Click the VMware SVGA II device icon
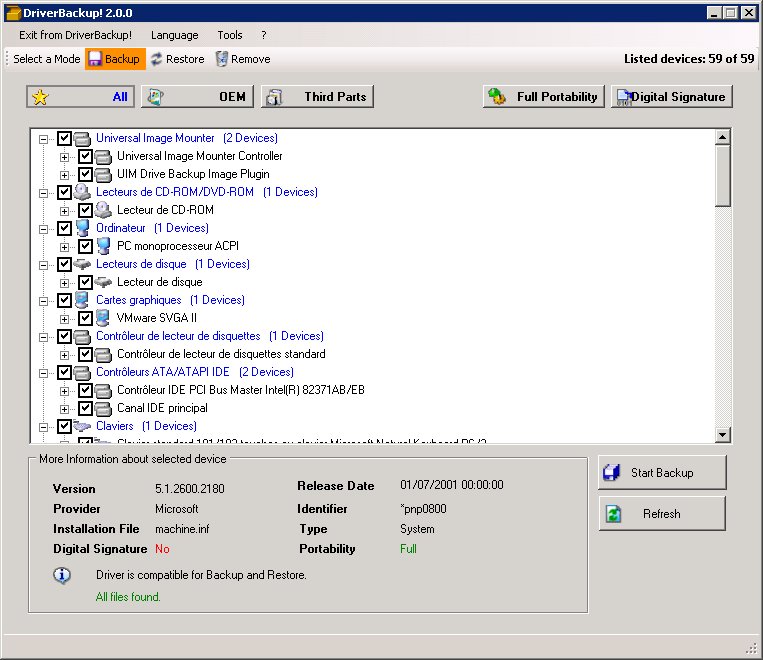The height and width of the screenshot is (660, 763). 103,318
